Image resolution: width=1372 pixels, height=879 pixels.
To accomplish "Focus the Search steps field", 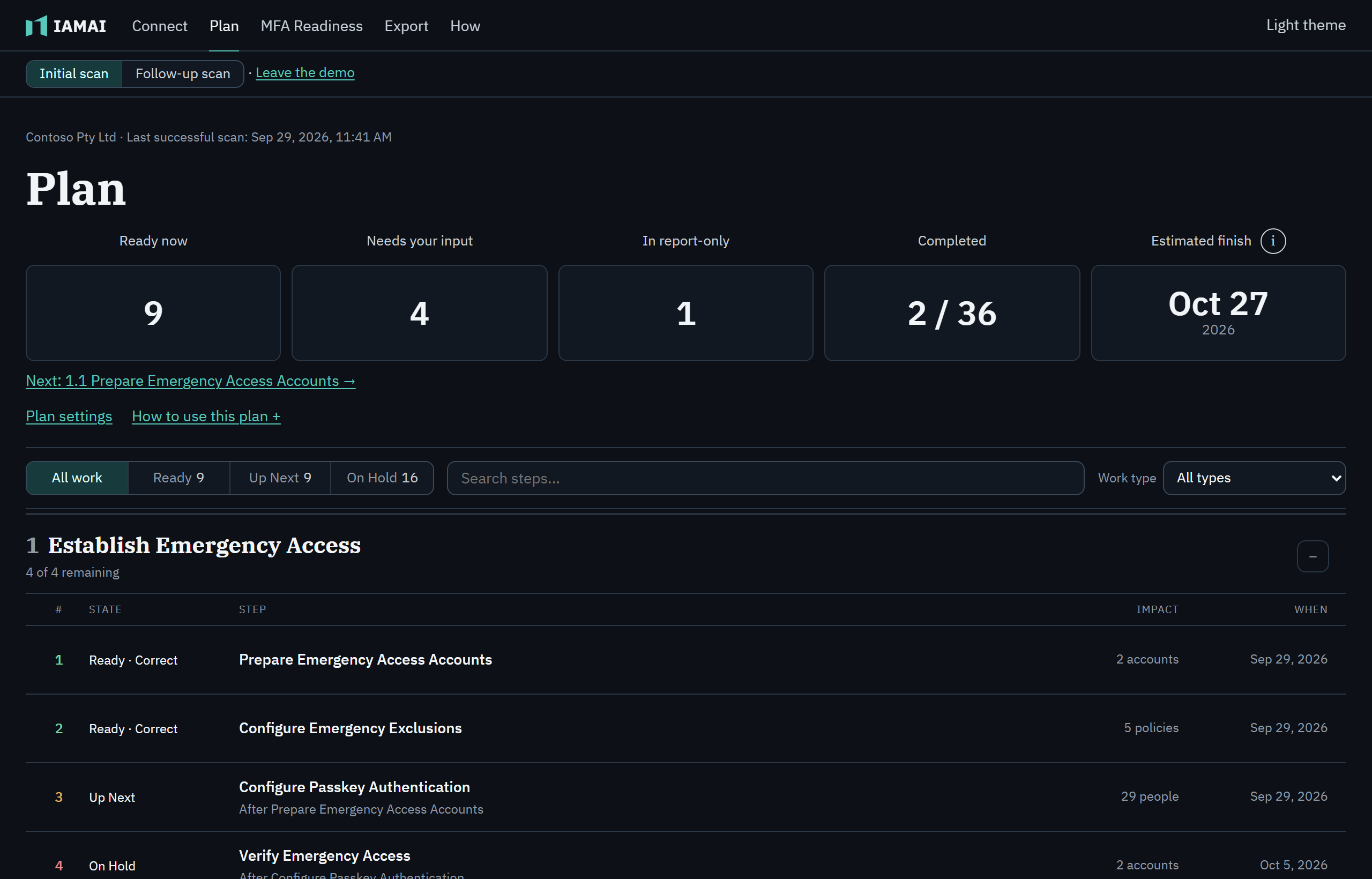I will (x=765, y=478).
